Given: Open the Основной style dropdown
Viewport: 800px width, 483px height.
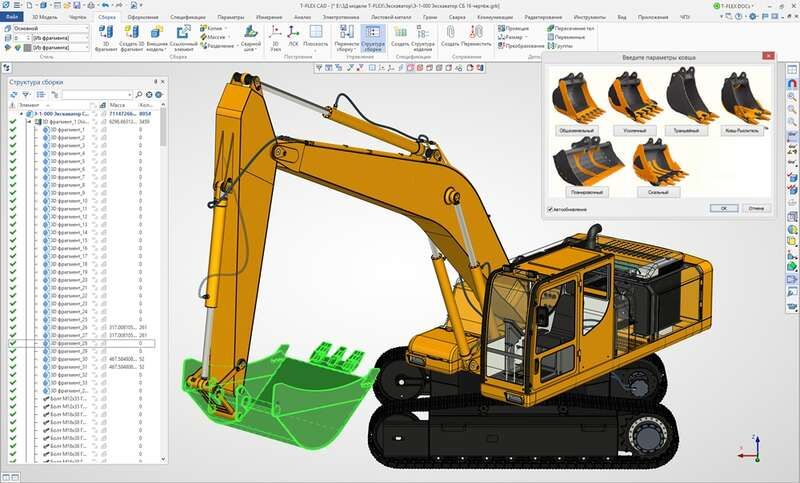Looking at the screenshot, I should click(x=87, y=29).
